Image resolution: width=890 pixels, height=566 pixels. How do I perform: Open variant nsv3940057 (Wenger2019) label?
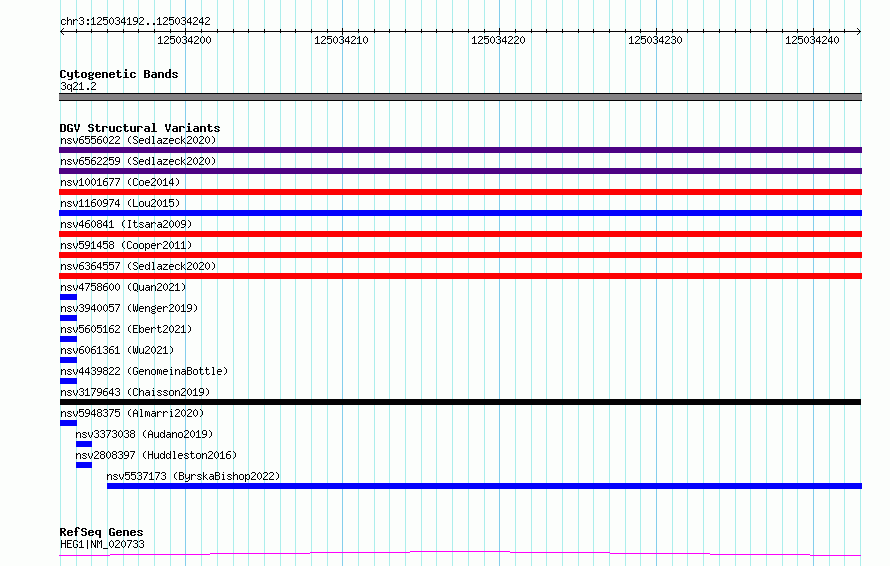click(129, 308)
